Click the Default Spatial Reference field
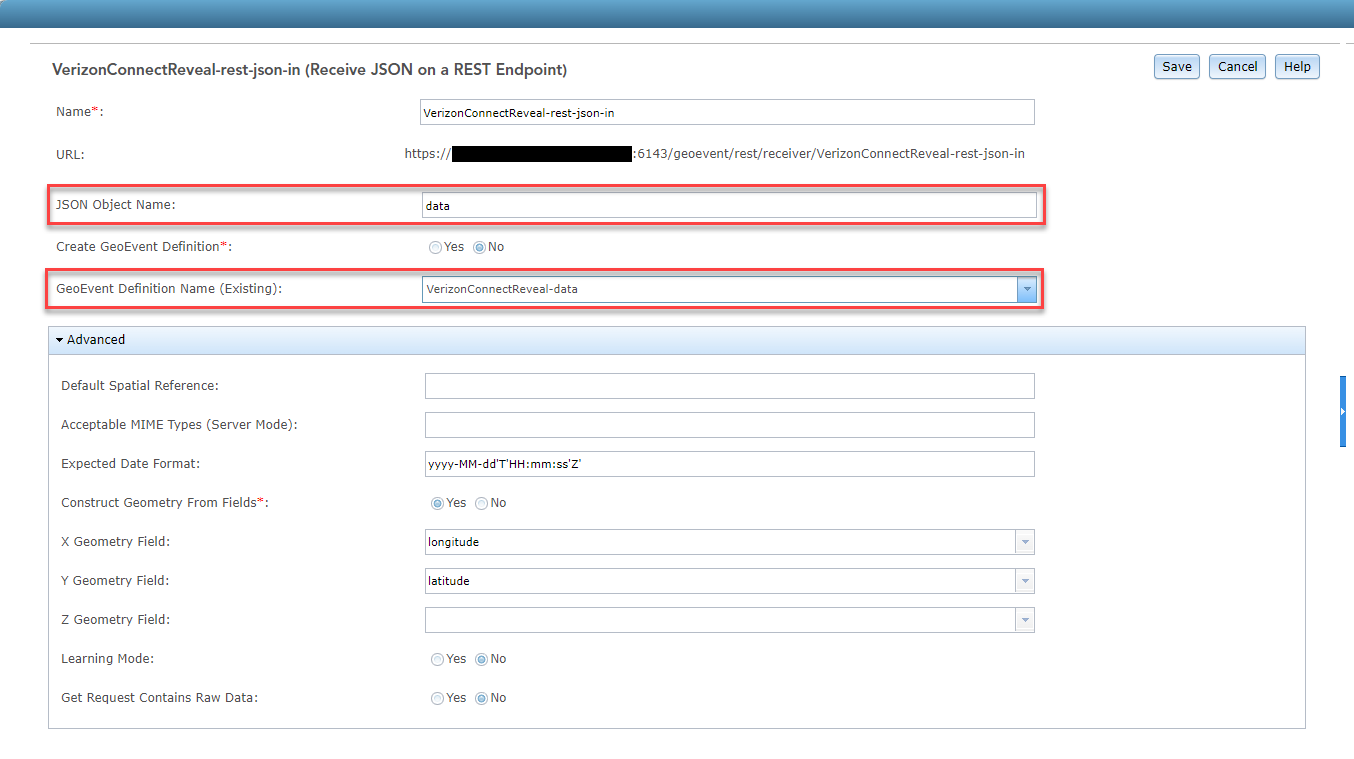The height and width of the screenshot is (759, 1354). point(729,386)
